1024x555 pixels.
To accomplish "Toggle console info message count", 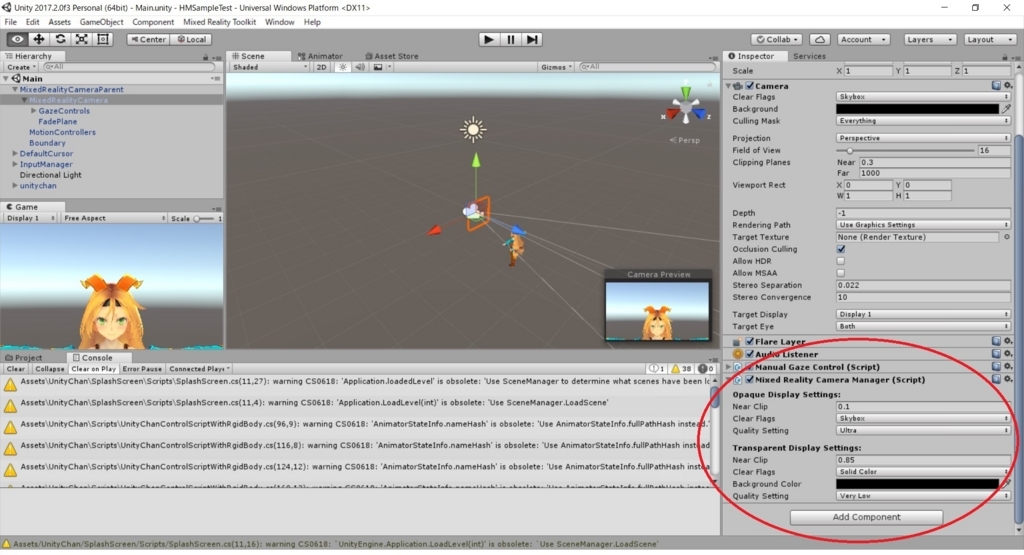I will (x=657, y=369).
